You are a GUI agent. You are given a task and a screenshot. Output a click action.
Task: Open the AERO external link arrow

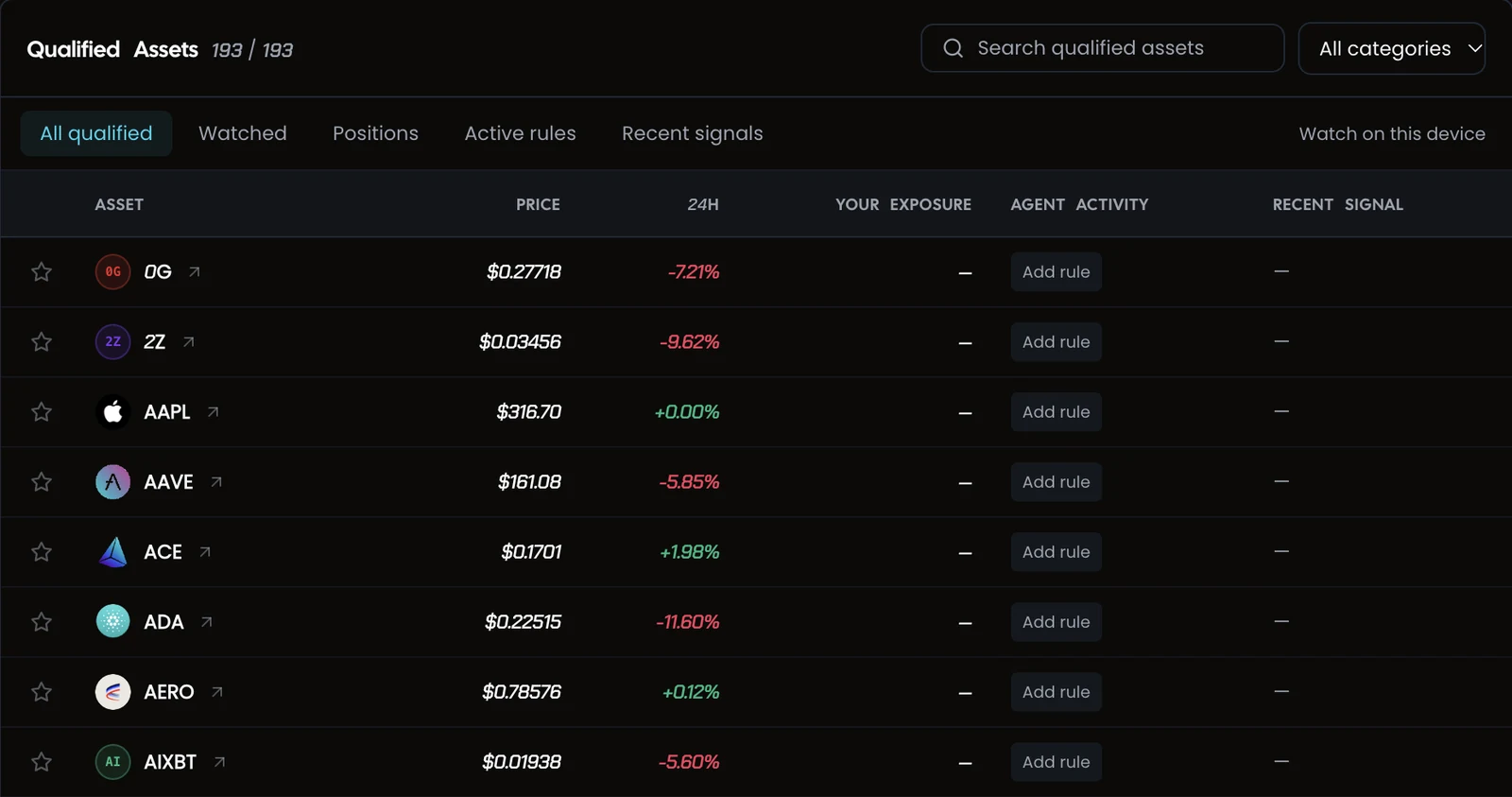217,692
